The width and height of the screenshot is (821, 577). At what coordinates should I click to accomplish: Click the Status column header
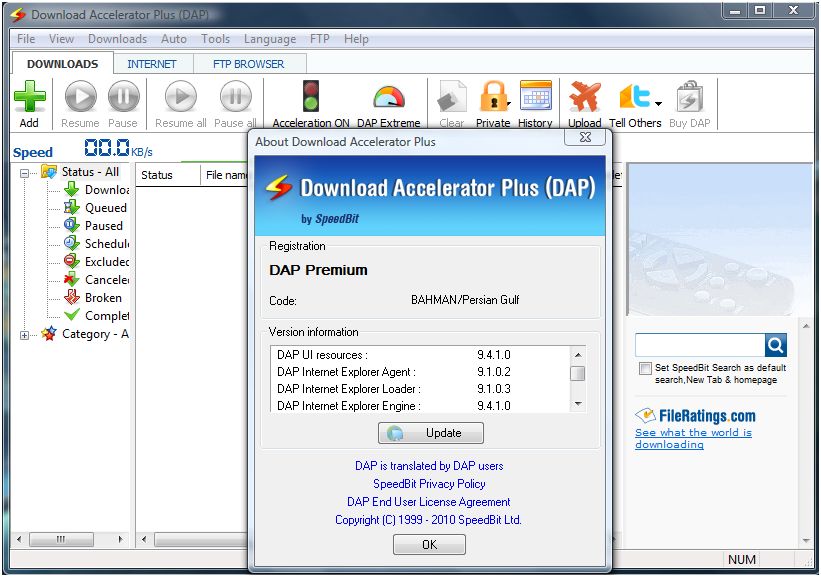pyautogui.click(x=168, y=175)
